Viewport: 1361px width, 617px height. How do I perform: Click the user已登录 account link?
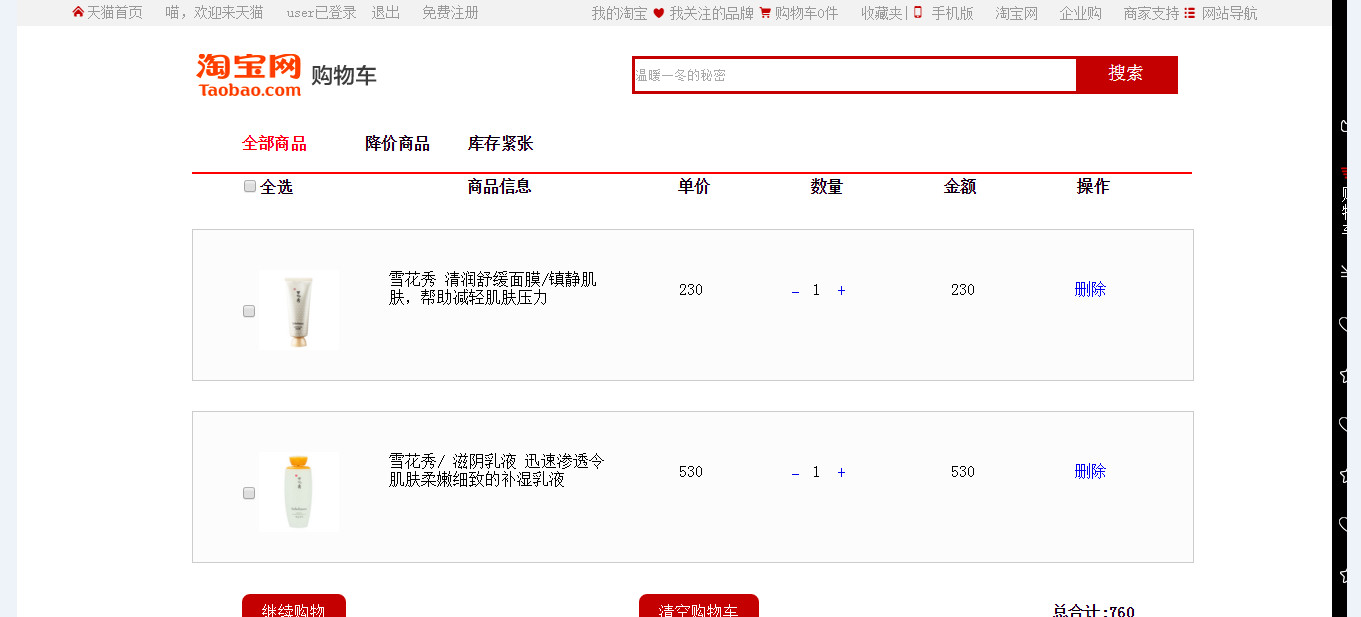pyautogui.click(x=321, y=13)
